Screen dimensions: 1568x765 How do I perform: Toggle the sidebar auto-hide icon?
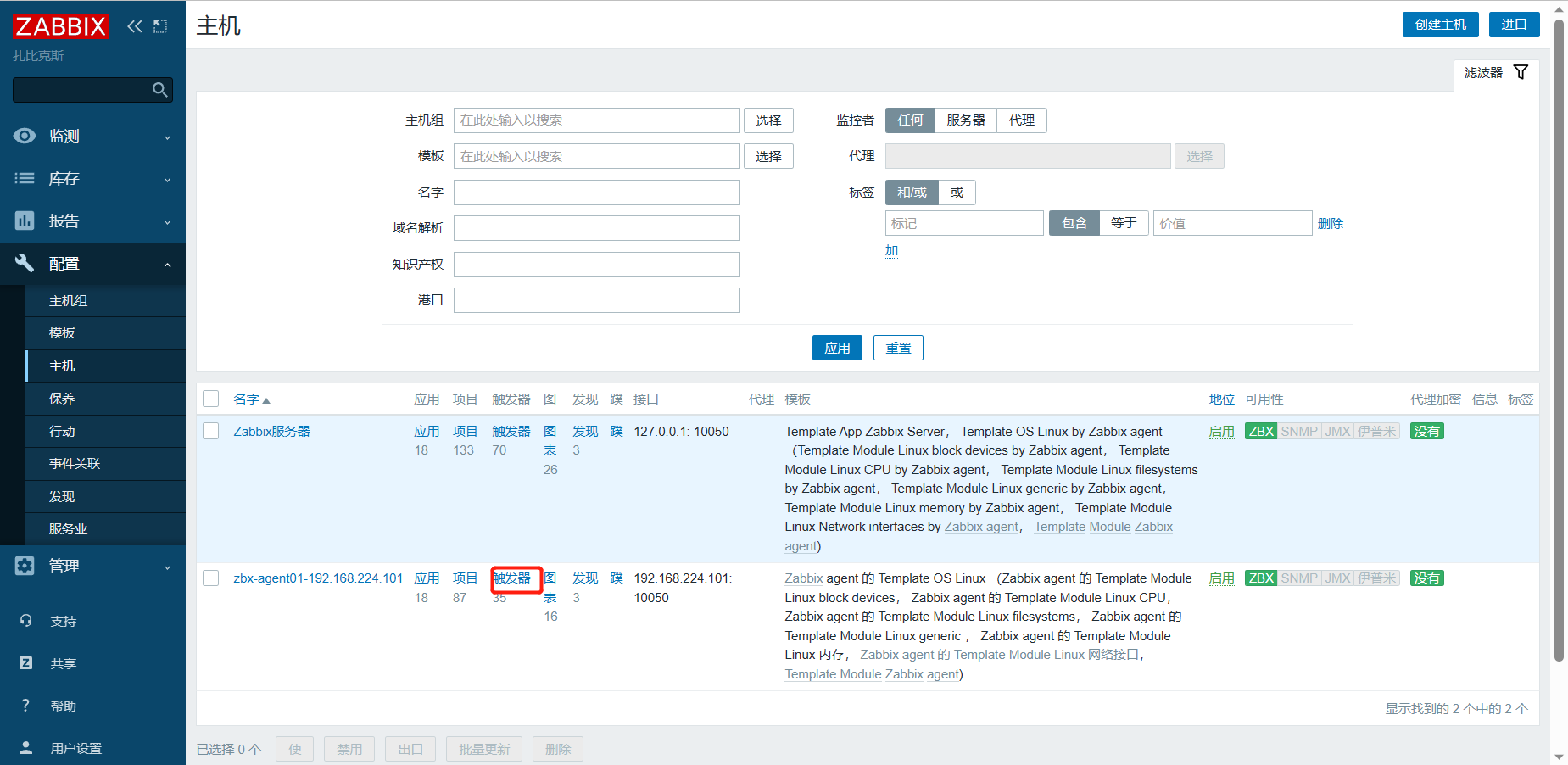pyautogui.click(x=160, y=26)
